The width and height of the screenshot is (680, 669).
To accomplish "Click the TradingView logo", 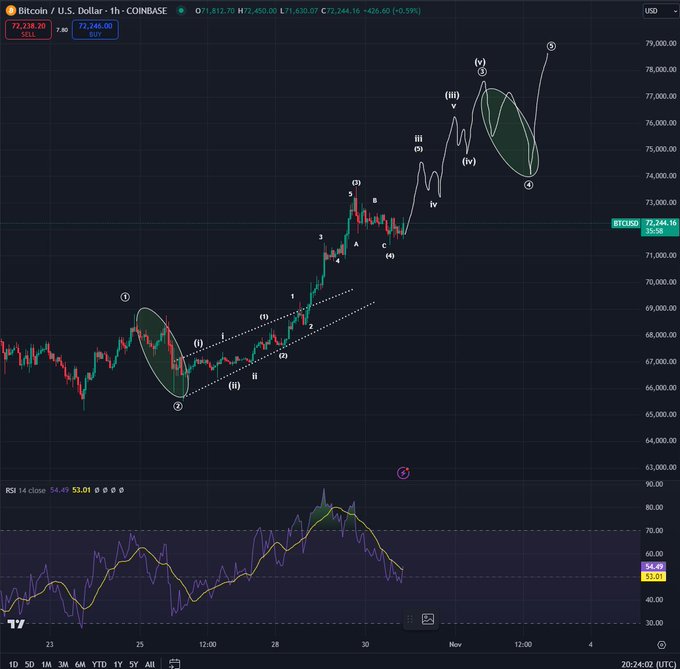I will 16,624.
